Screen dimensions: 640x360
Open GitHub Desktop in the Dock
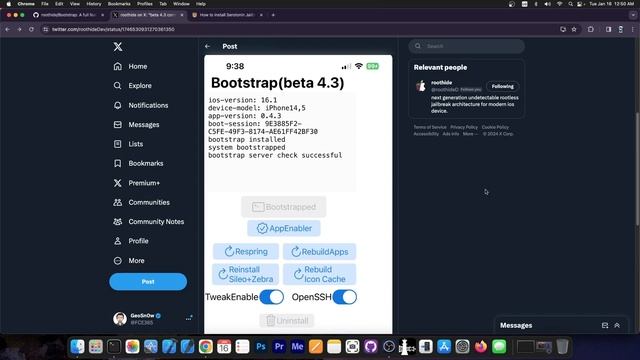coord(371,347)
